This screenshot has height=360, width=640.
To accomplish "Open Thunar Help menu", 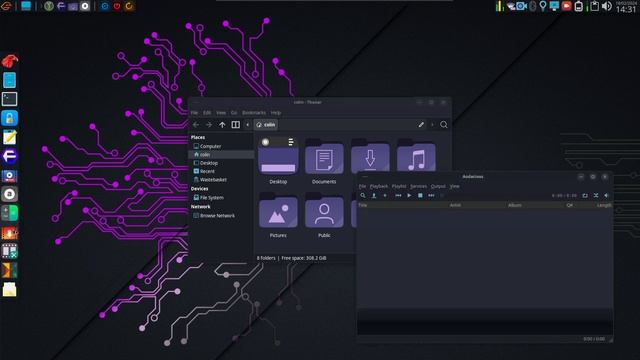I will 276,113.
